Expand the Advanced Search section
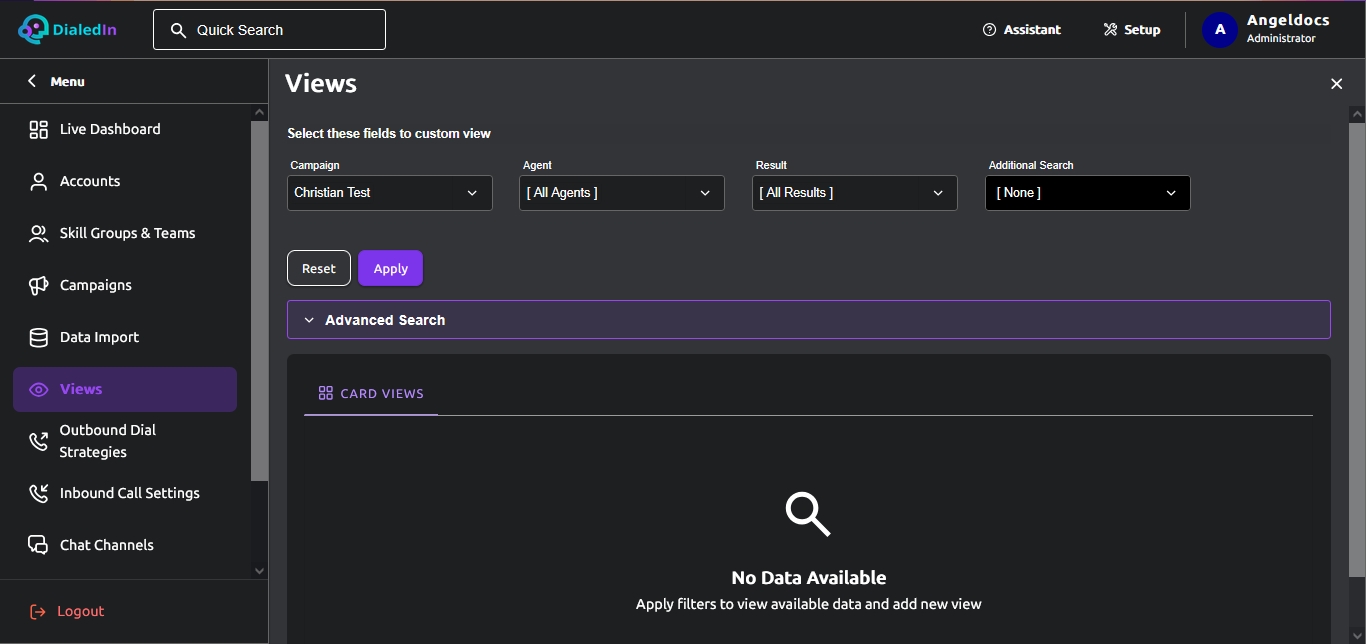1366x644 pixels. click(x=808, y=320)
